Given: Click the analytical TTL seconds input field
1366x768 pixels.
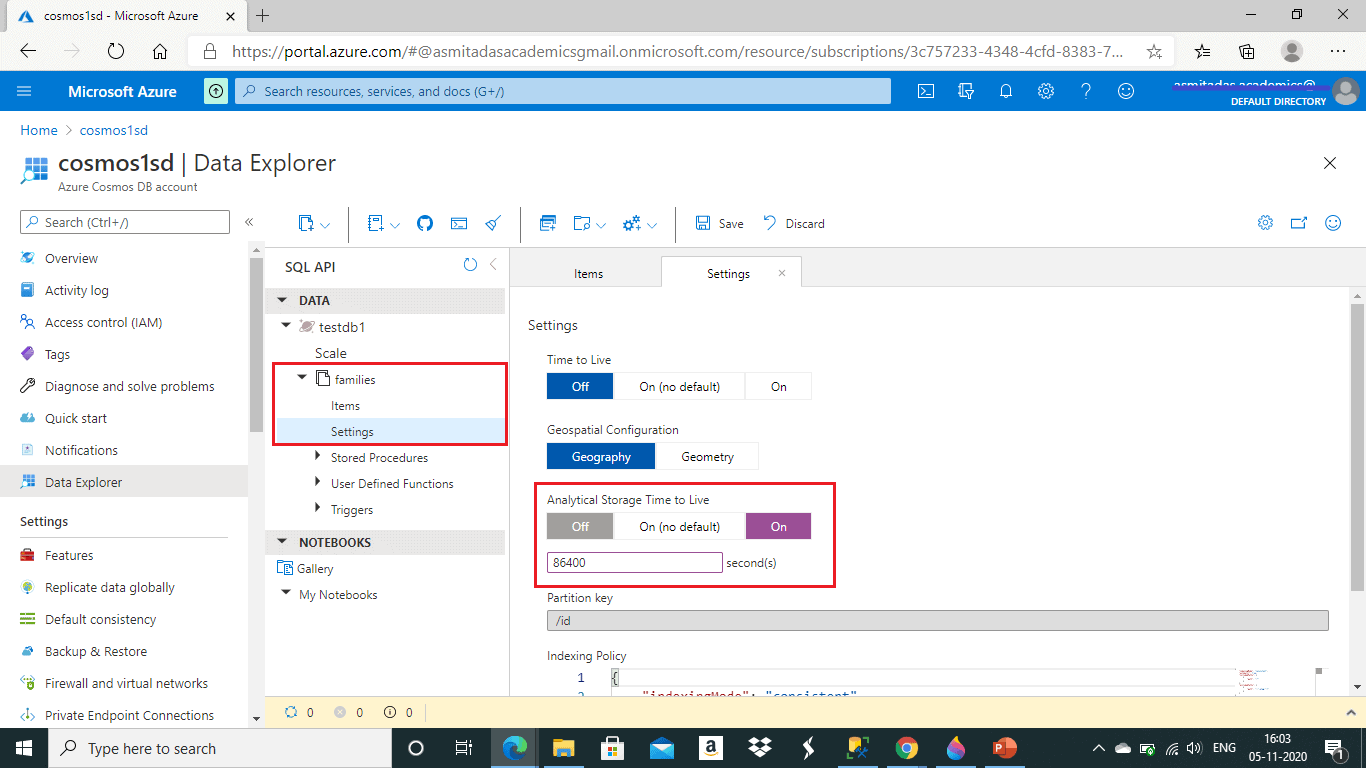Looking at the screenshot, I should (634, 563).
